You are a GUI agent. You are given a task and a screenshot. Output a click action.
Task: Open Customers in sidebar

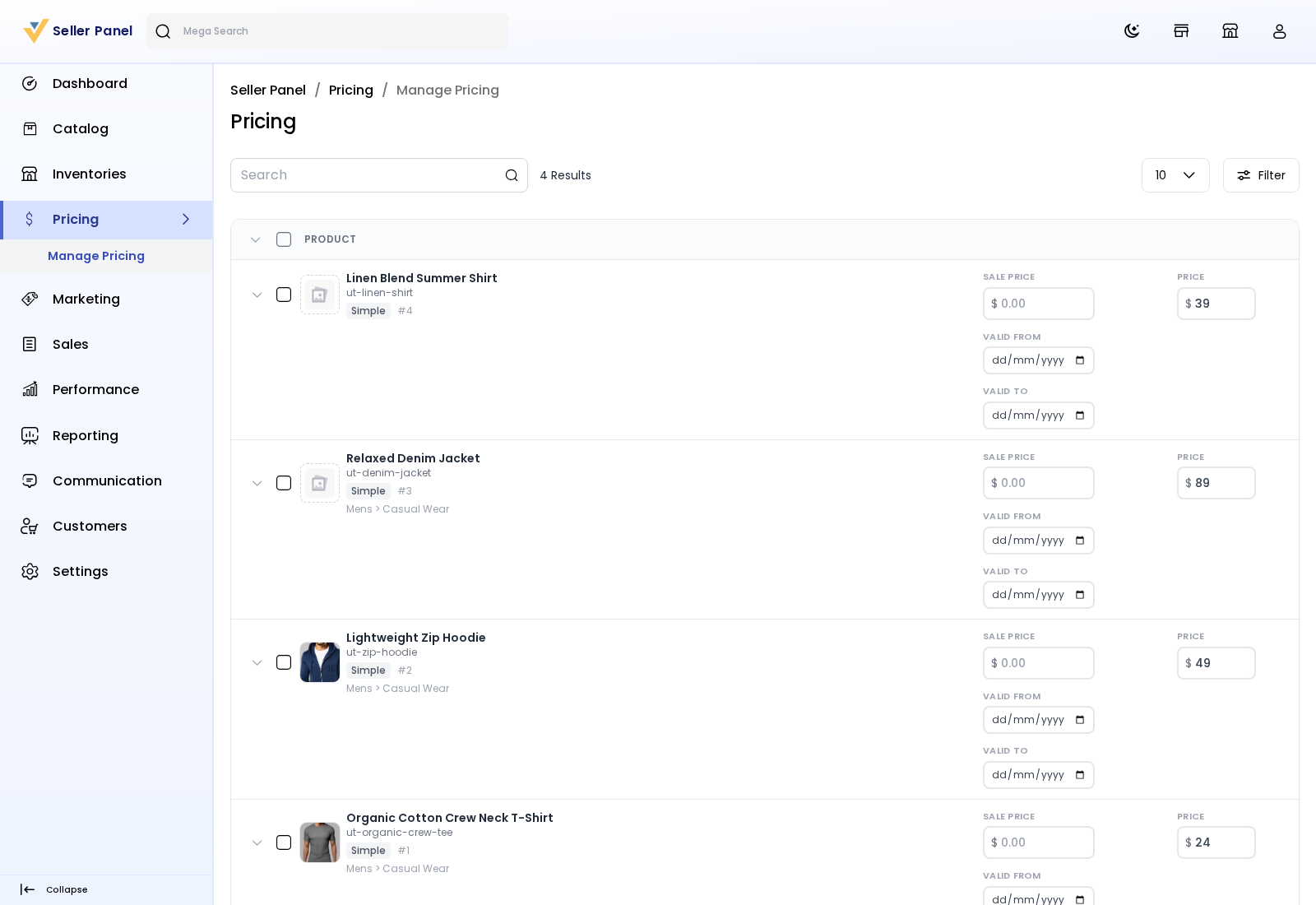(106, 527)
